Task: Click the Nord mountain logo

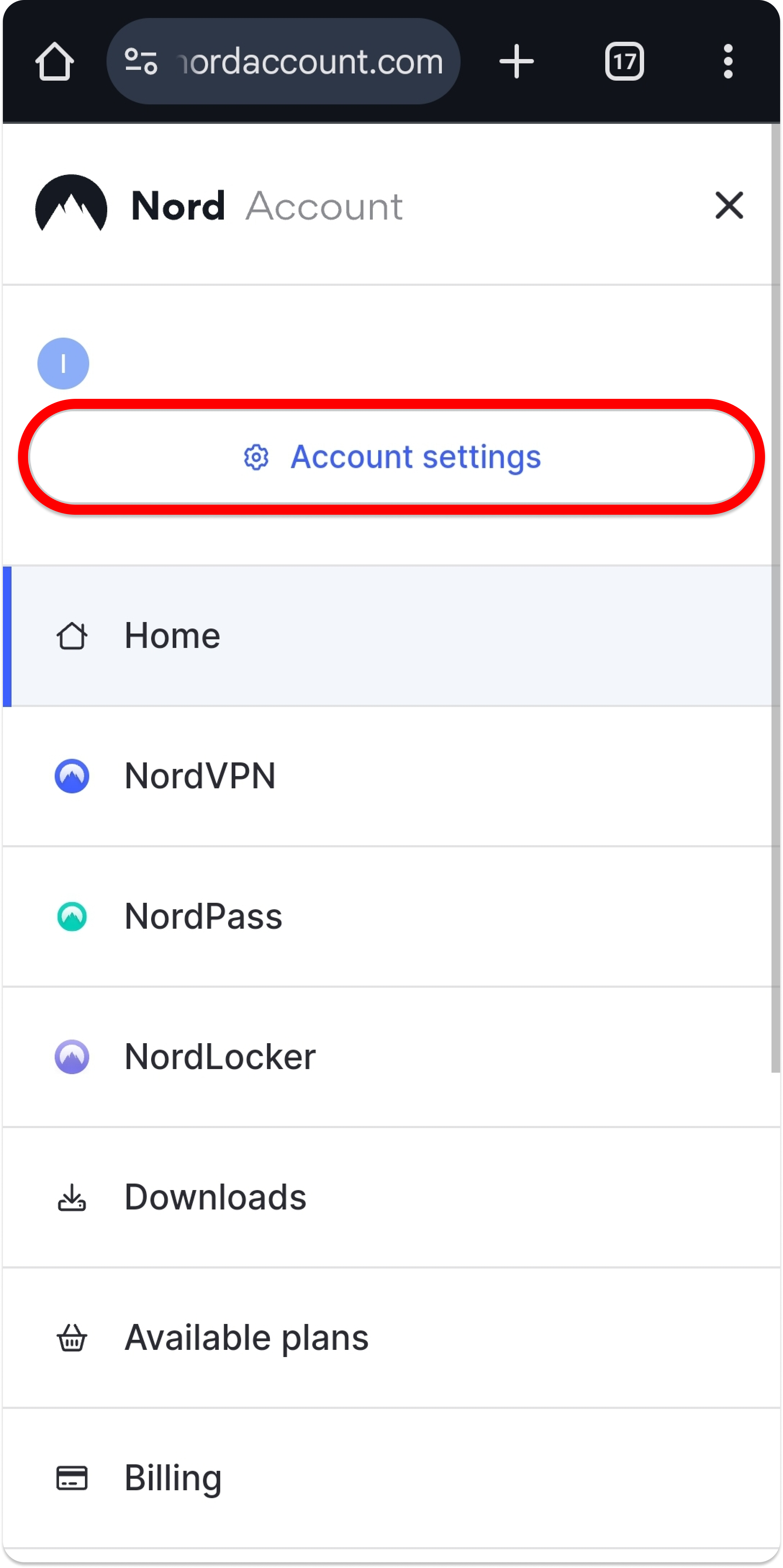Action: click(71, 204)
